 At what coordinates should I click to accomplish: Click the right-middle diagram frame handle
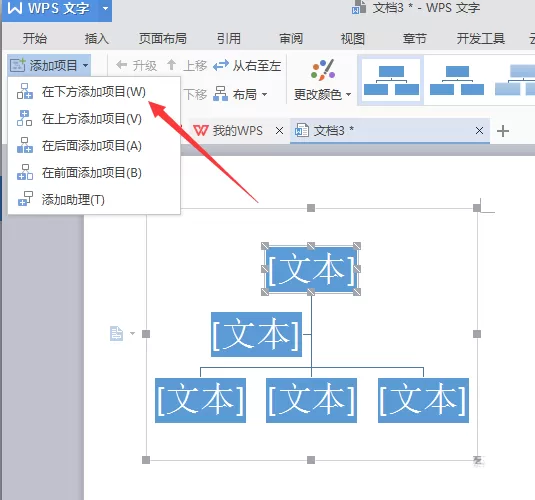point(477,334)
